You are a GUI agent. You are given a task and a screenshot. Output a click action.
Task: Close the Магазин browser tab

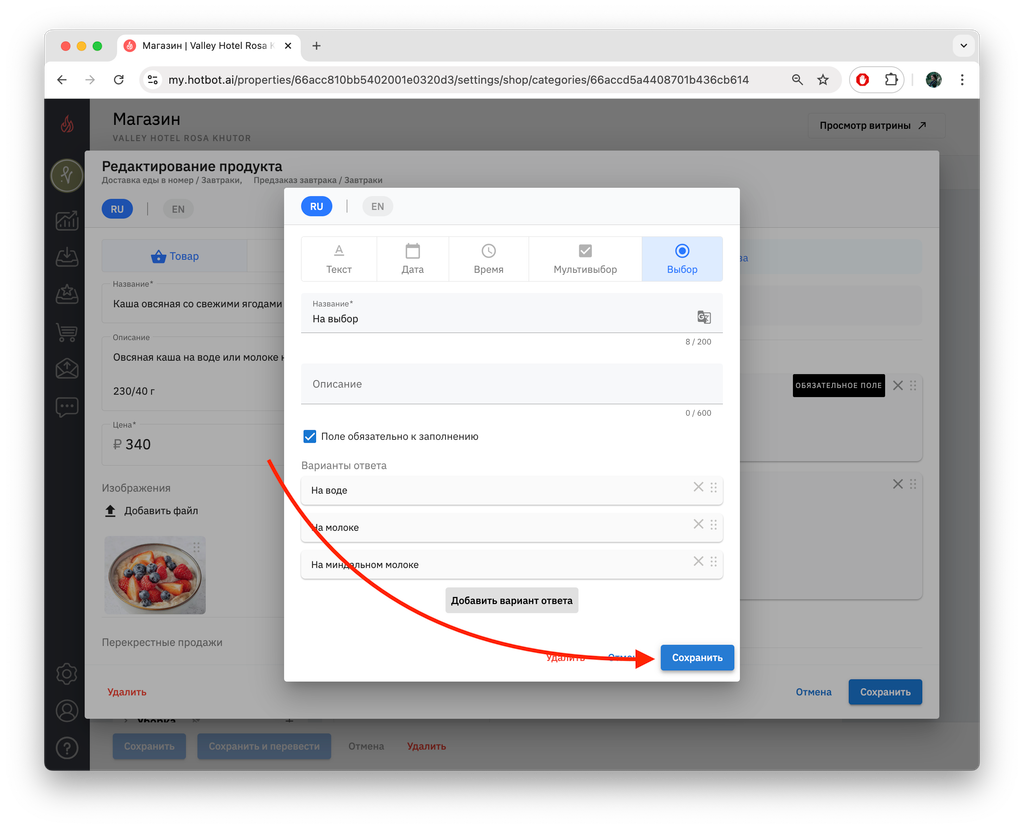pos(288,46)
